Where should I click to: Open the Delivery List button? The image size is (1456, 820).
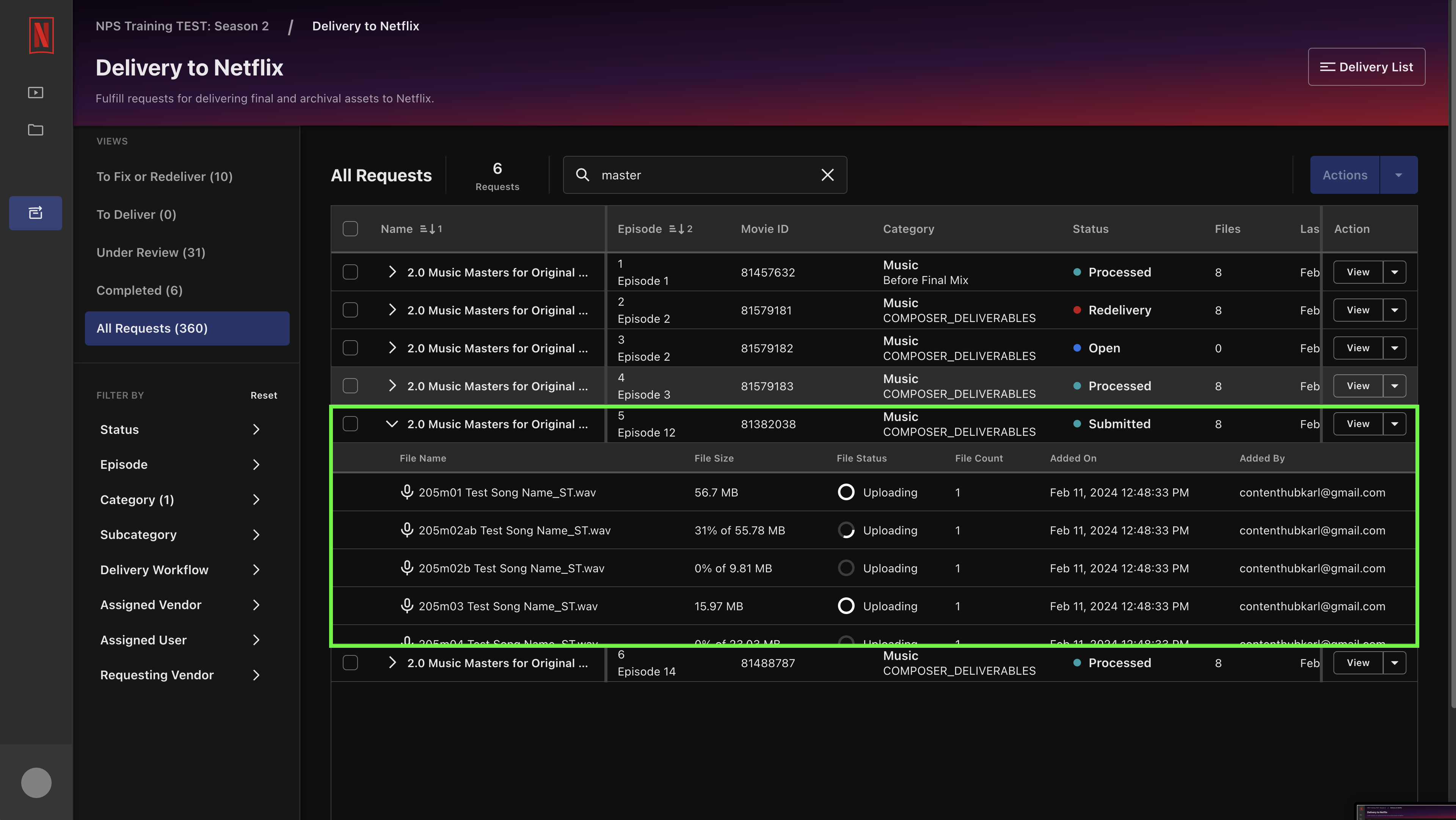(1366, 67)
